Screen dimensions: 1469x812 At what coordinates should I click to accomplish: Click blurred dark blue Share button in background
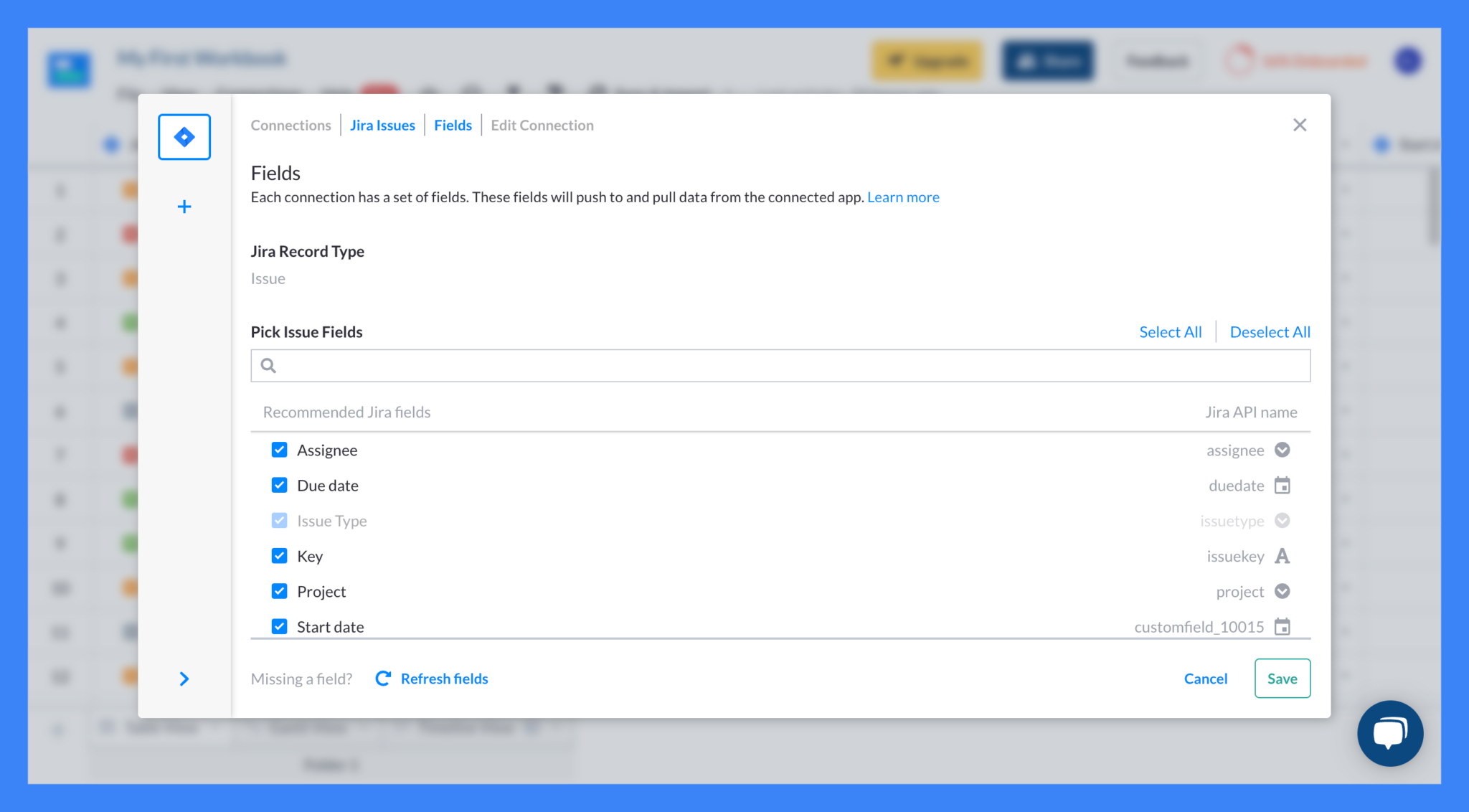[x=1047, y=61]
